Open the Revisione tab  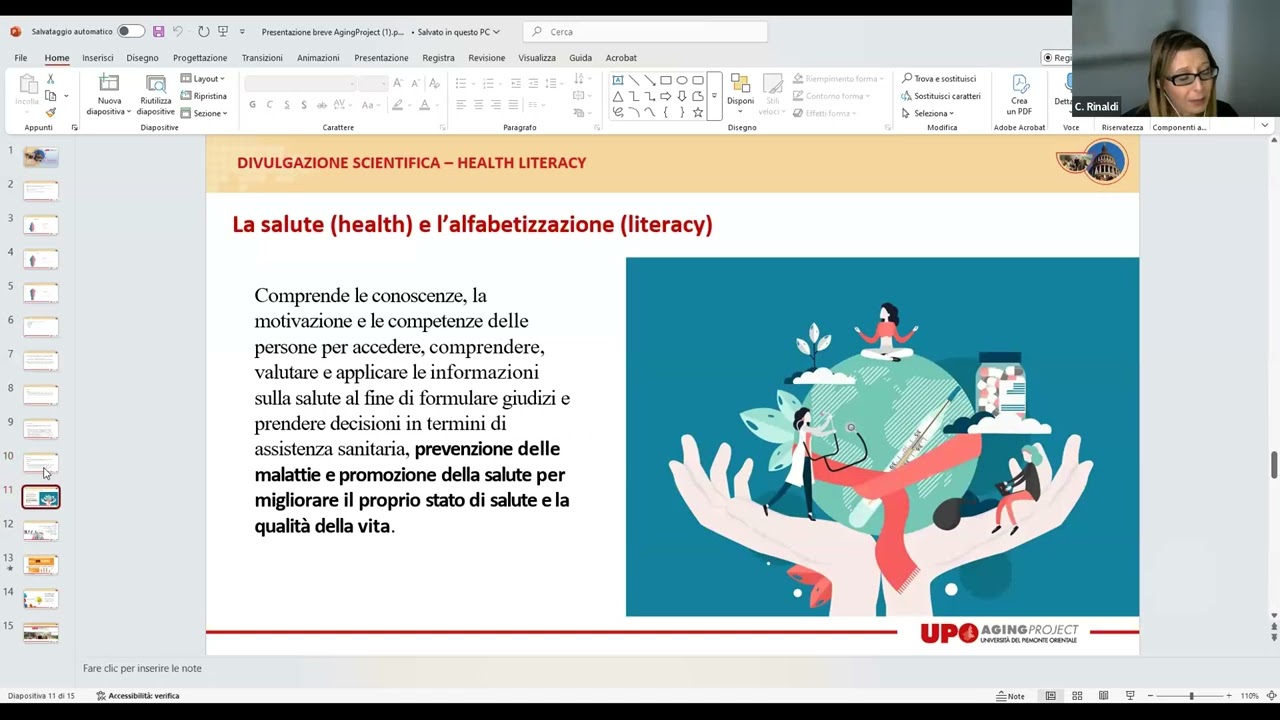point(487,58)
